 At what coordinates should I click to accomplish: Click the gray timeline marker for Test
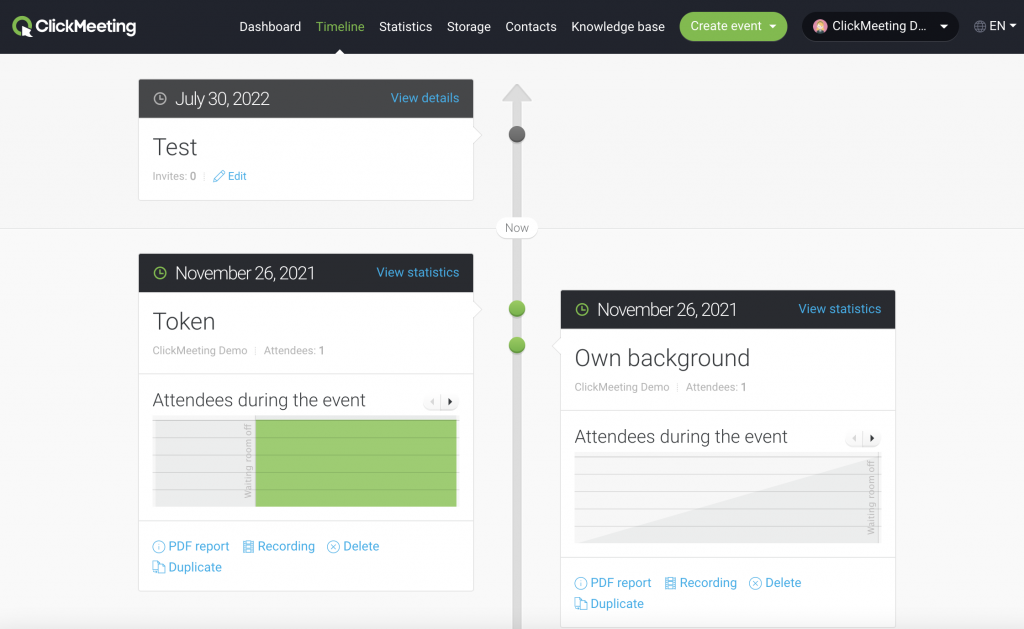517,135
